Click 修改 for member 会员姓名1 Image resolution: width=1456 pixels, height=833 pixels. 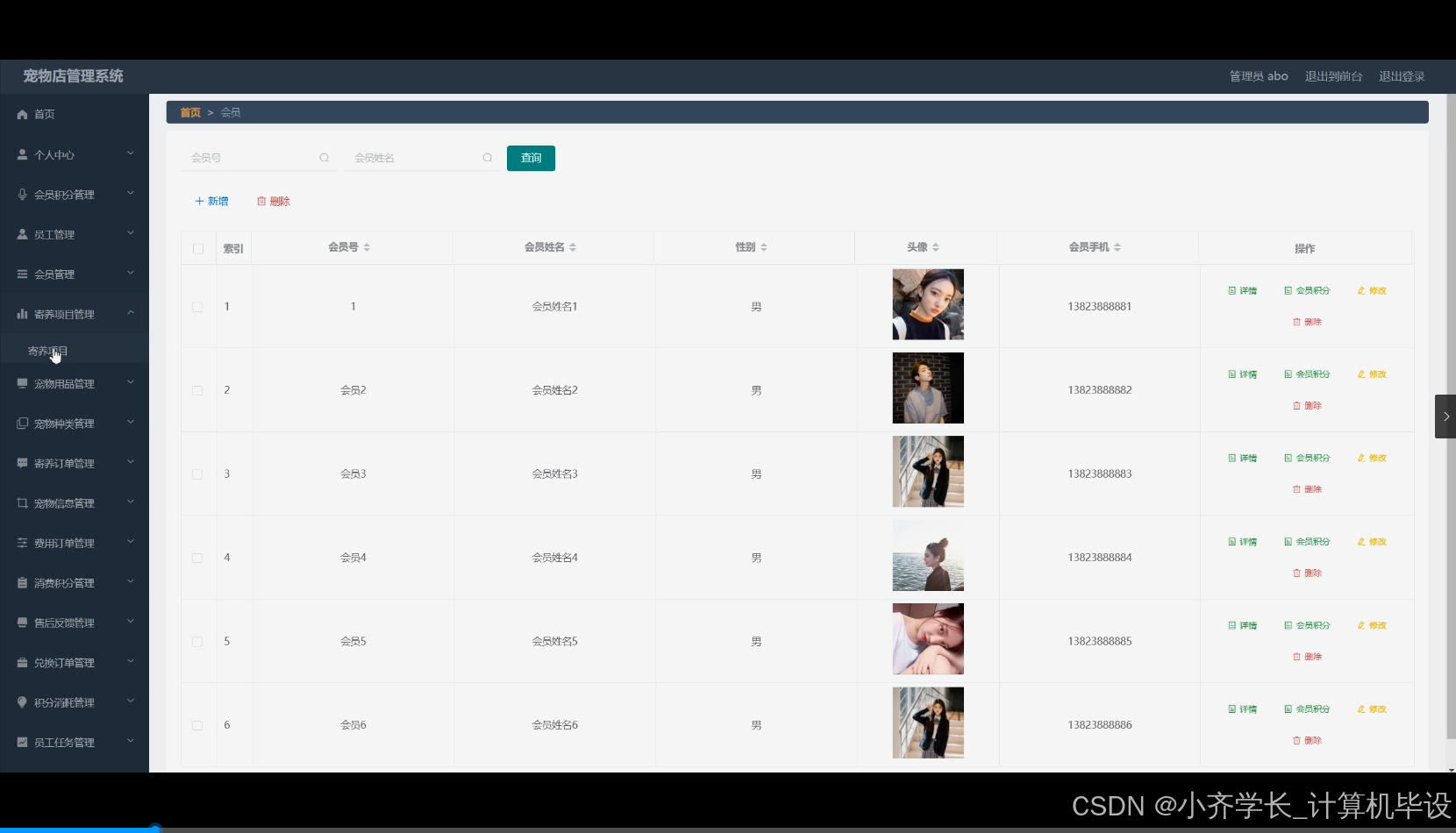pos(1372,290)
